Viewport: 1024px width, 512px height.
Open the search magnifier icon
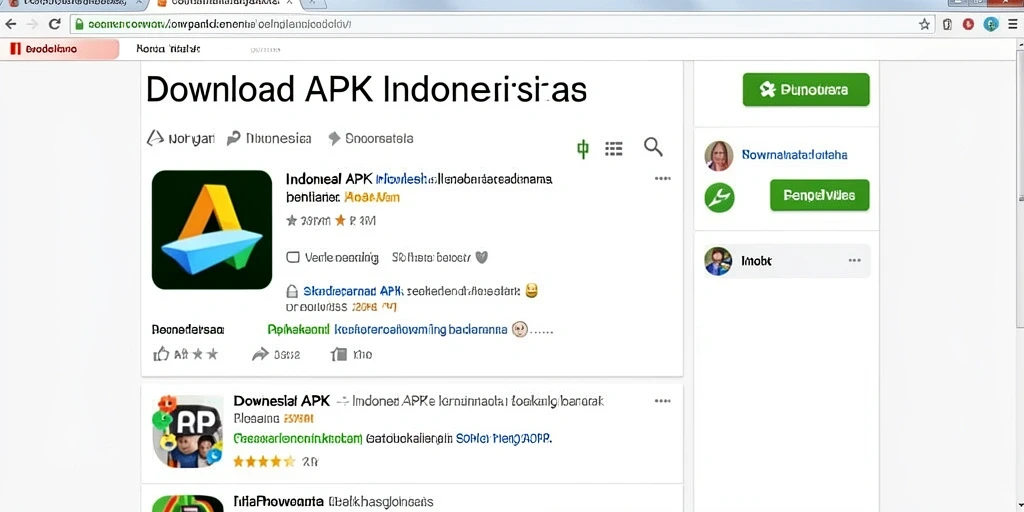(x=653, y=147)
